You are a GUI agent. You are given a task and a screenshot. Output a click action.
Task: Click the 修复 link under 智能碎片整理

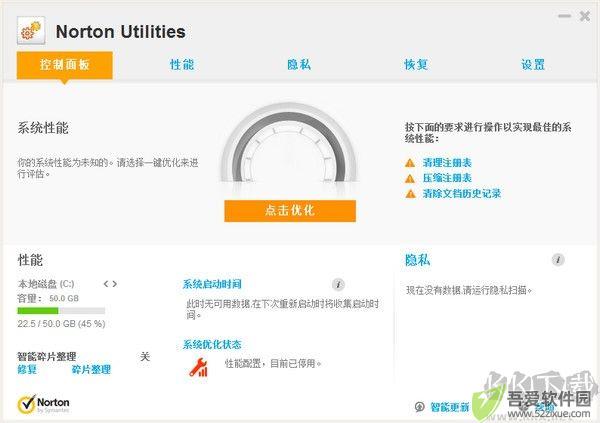point(27,369)
